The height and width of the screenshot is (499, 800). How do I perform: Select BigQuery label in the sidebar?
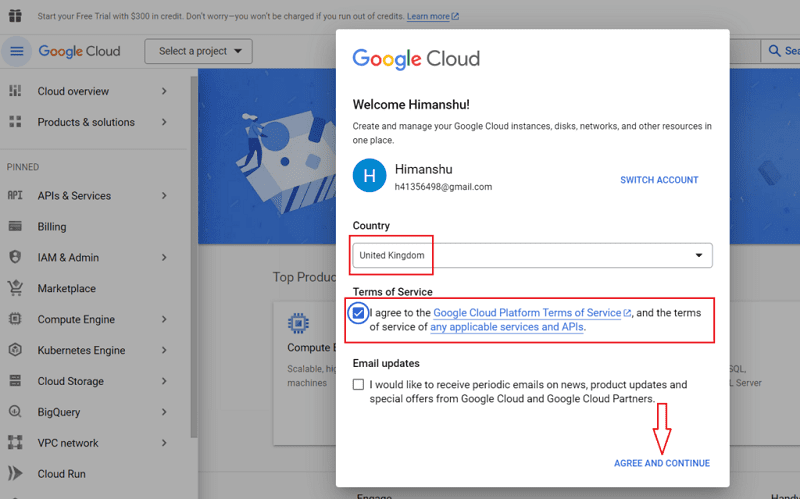pyautogui.click(x=59, y=412)
